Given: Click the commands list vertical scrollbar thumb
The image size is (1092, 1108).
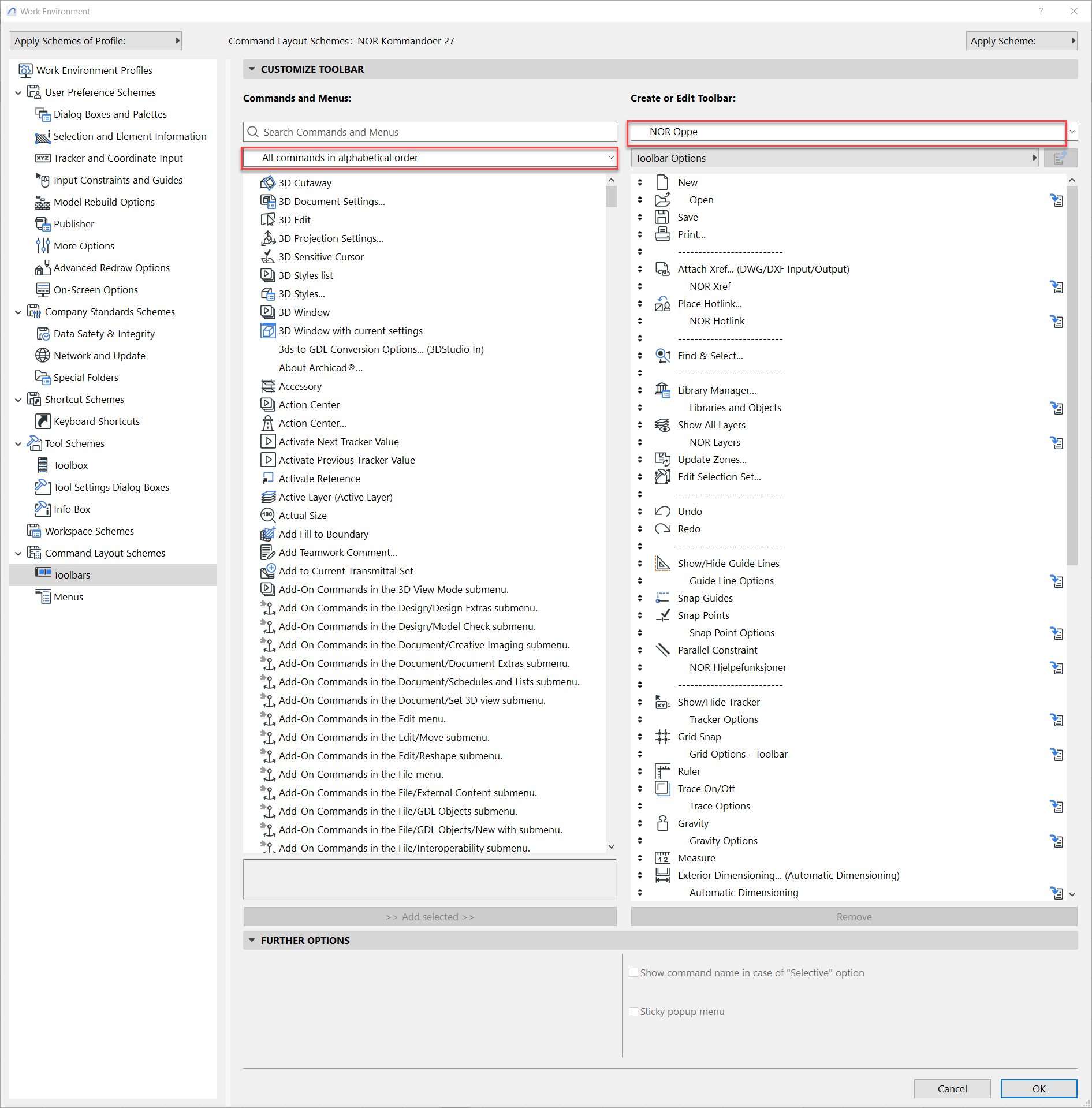Looking at the screenshot, I should 611,196.
